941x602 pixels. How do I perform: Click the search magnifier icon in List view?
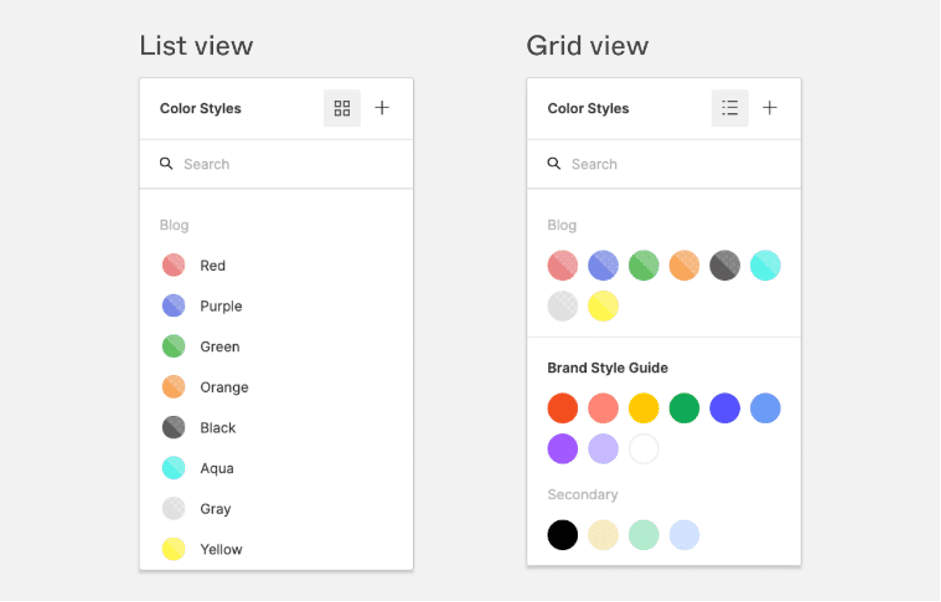pyautogui.click(x=166, y=163)
